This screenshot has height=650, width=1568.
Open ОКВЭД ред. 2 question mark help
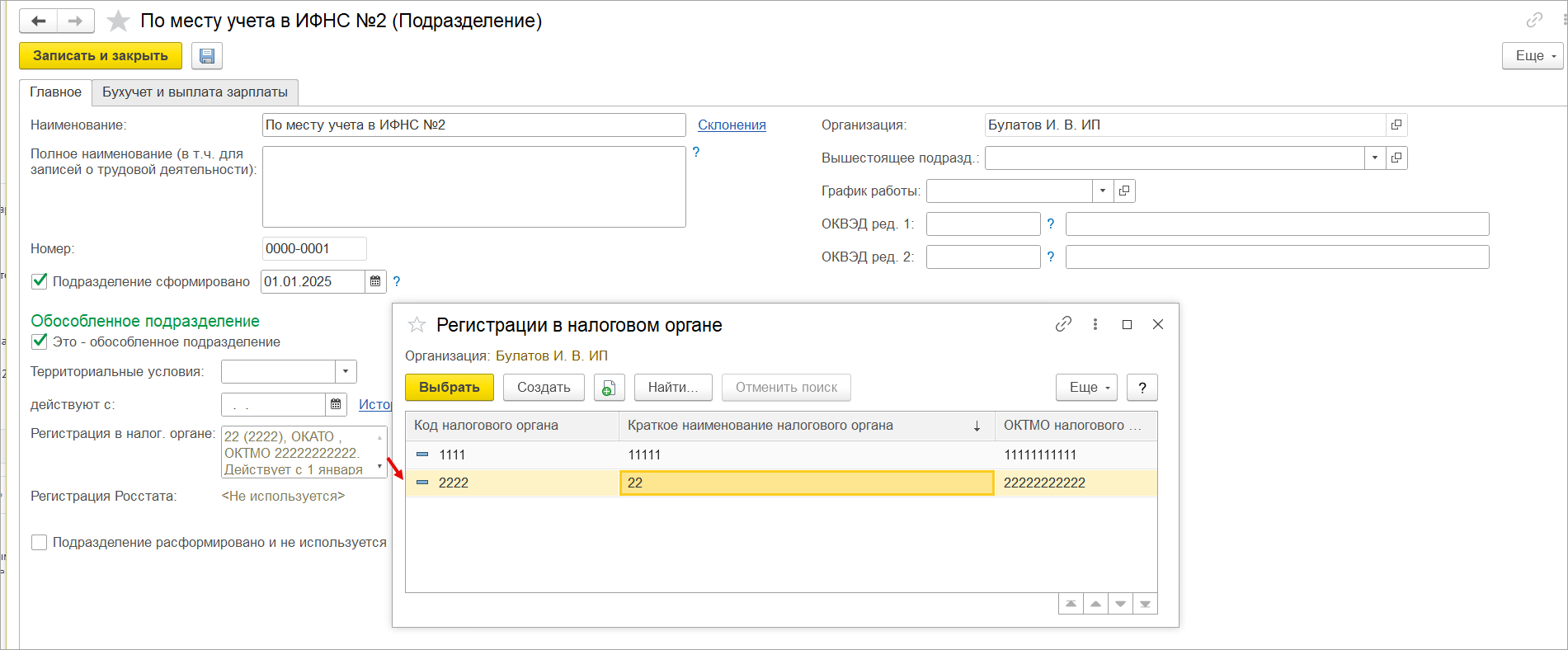[x=1051, y=257]
